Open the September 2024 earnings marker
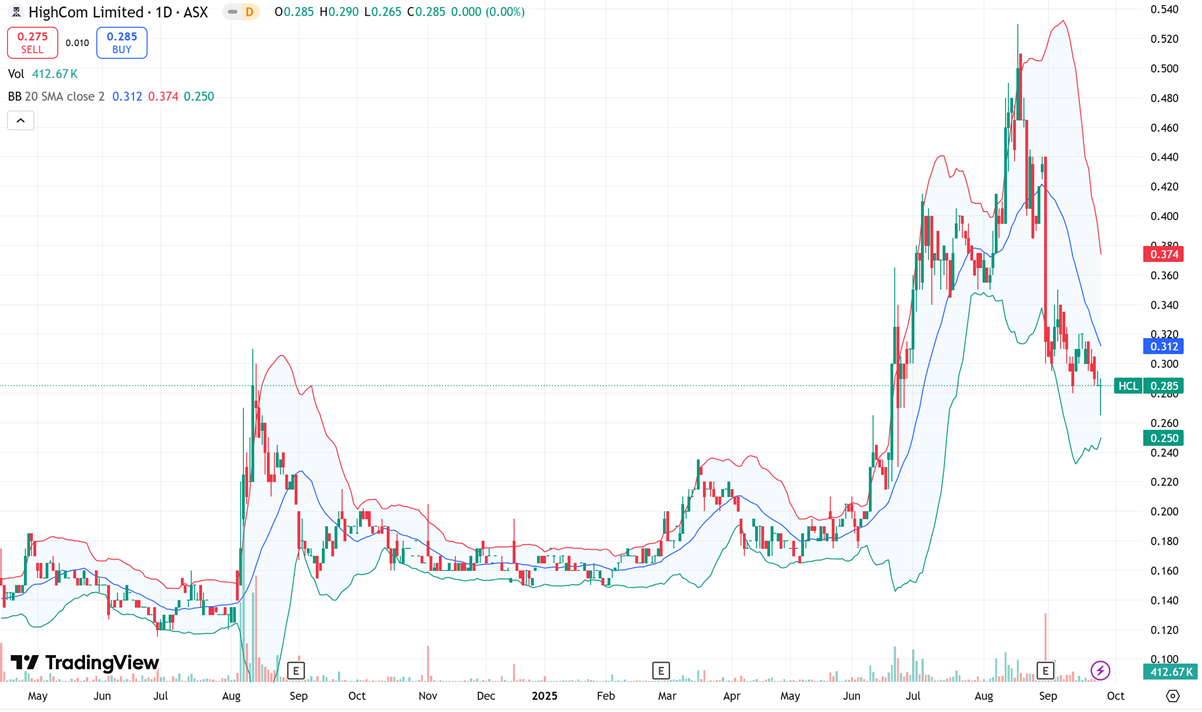 [295, 670]
